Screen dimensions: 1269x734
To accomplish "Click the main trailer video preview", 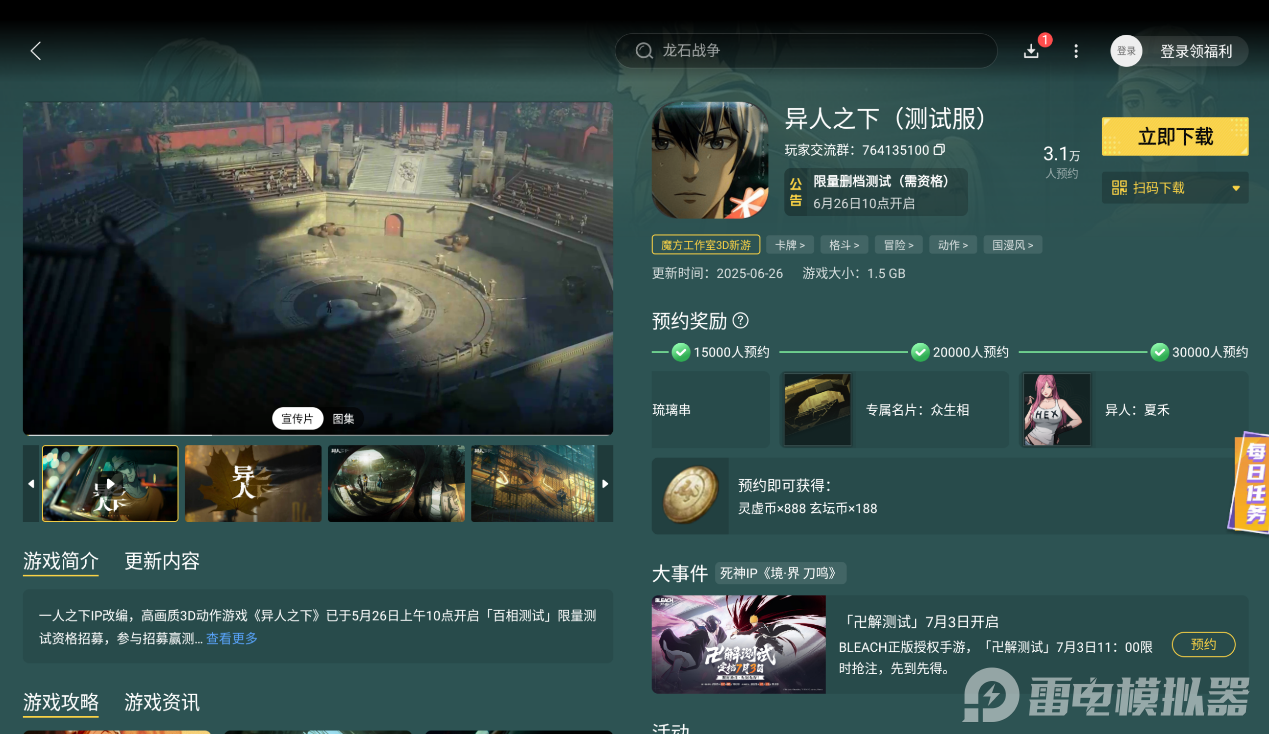I will click(x=318, y=268).
